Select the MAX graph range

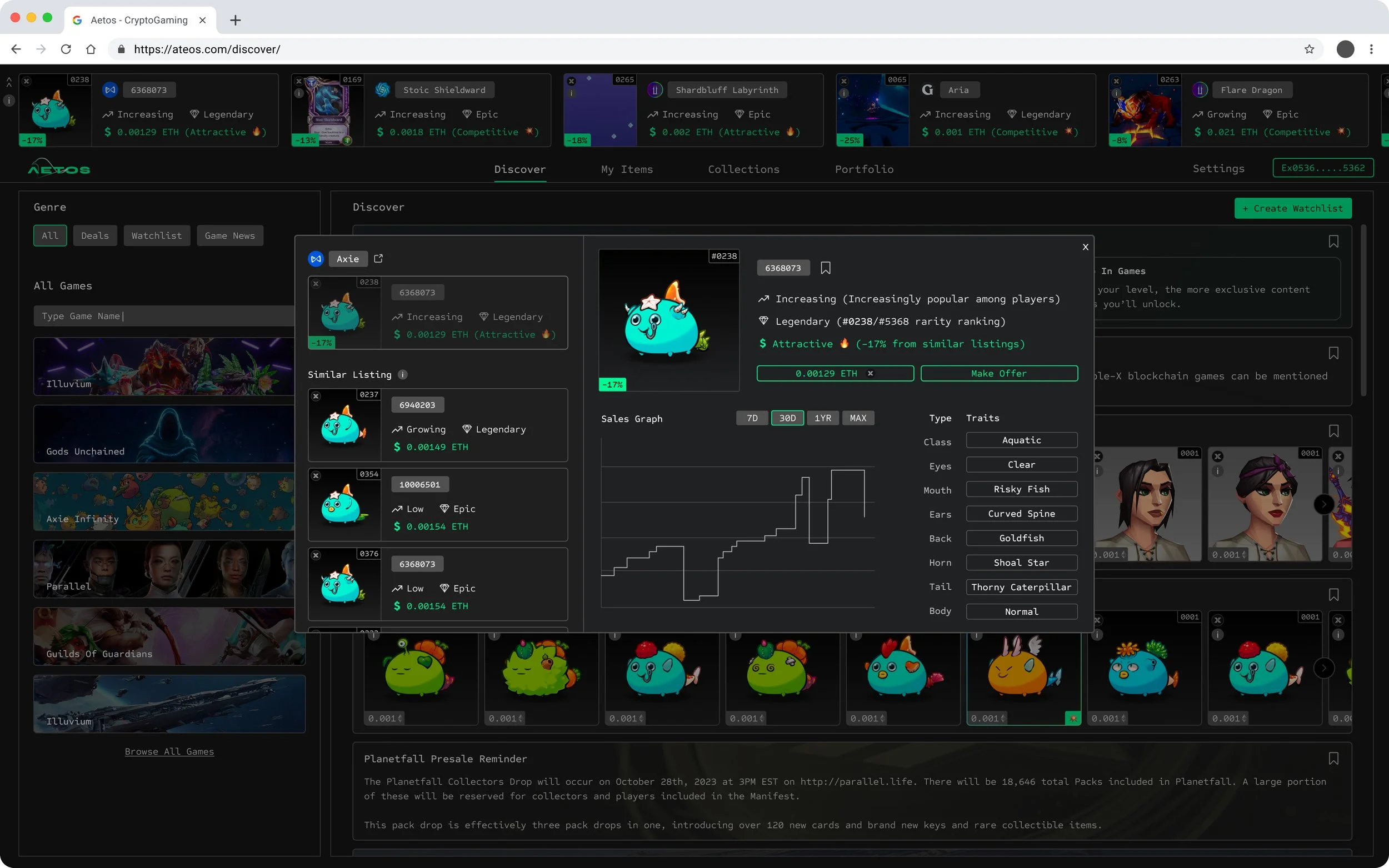[857, 418]
